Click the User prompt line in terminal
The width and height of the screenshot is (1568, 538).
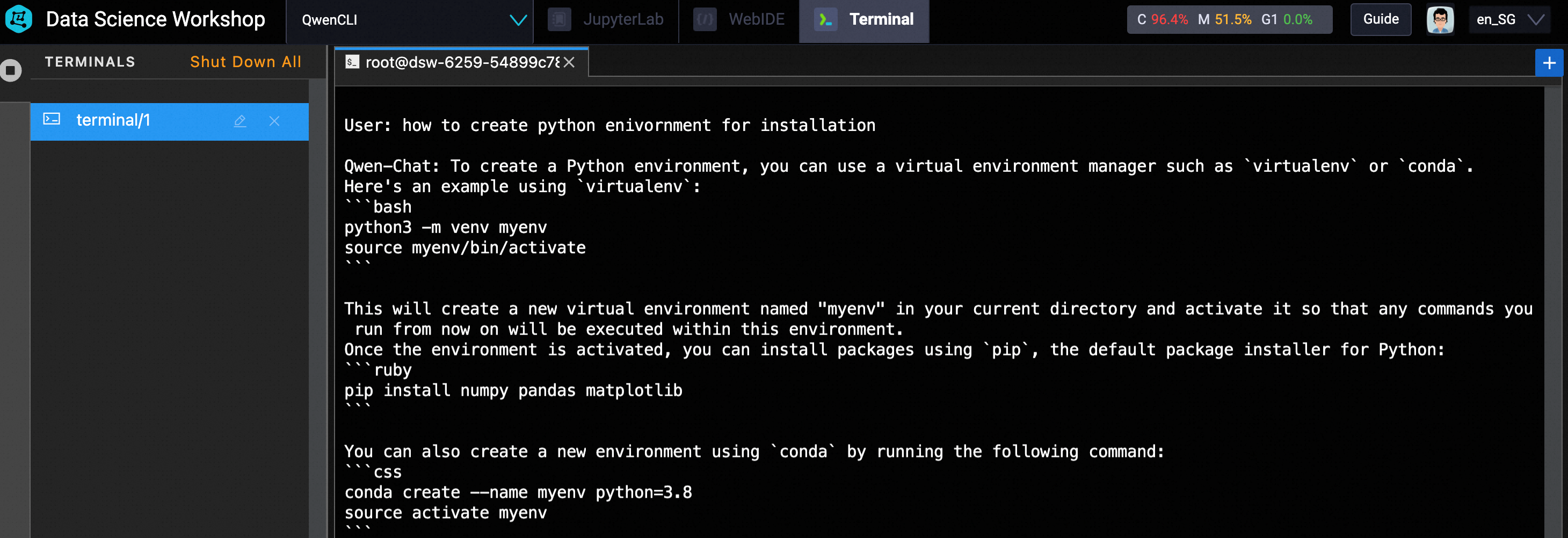pos(610,125)
